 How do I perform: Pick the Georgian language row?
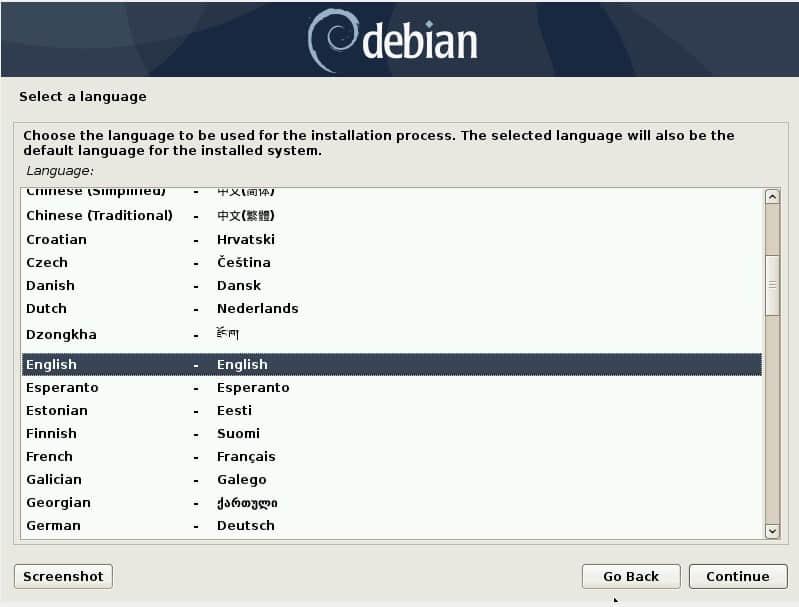[x=390, y=503]
